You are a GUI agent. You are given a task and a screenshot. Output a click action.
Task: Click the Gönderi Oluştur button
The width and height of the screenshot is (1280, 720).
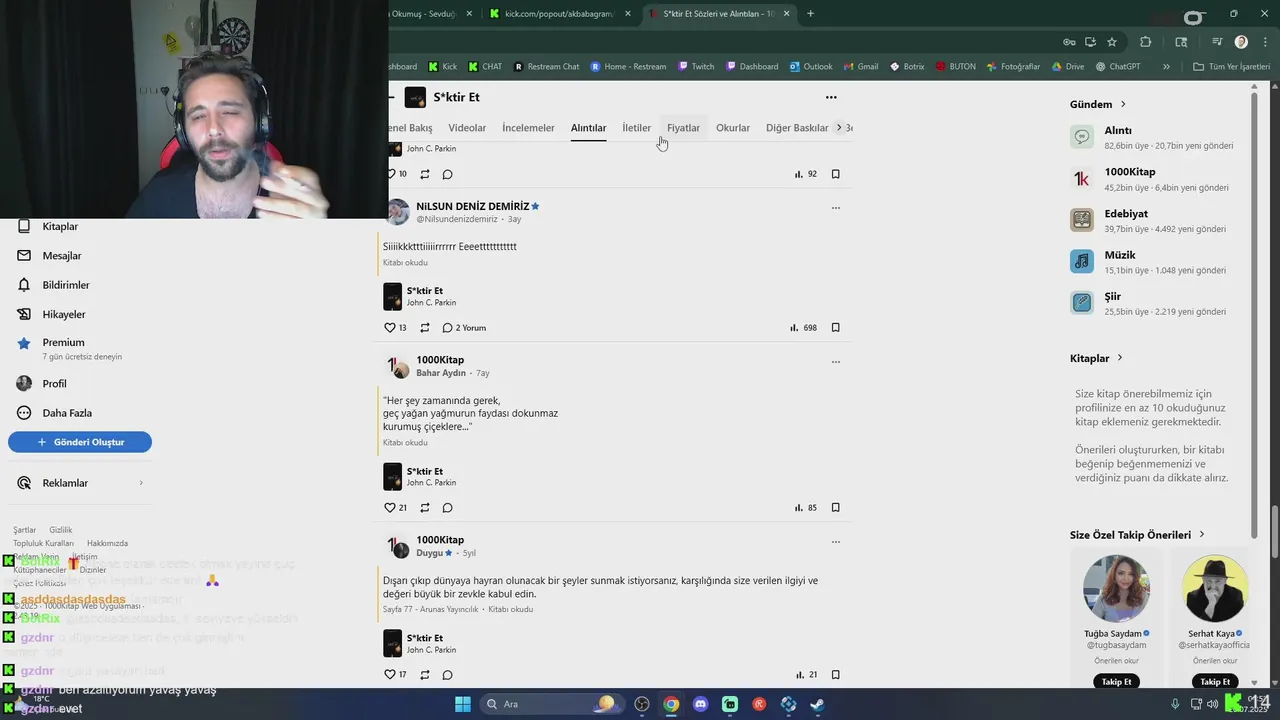tap(80, 442)
